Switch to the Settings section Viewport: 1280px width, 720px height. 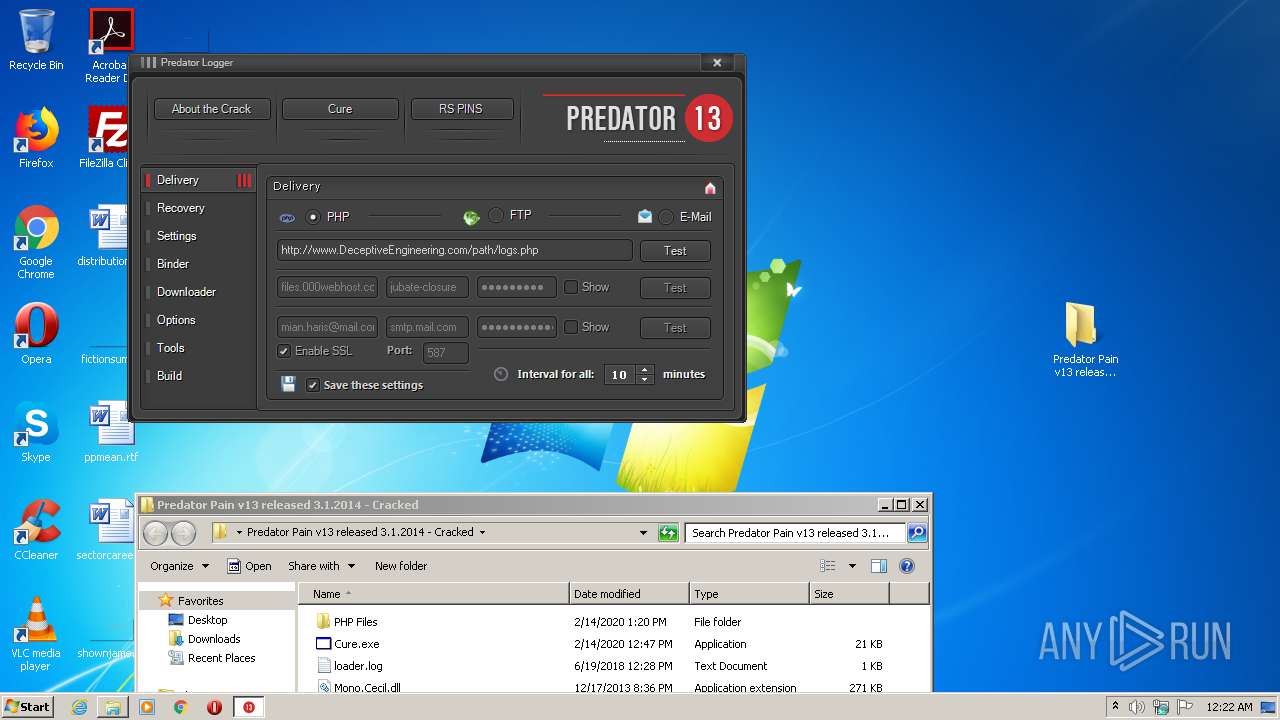(176, 236)
